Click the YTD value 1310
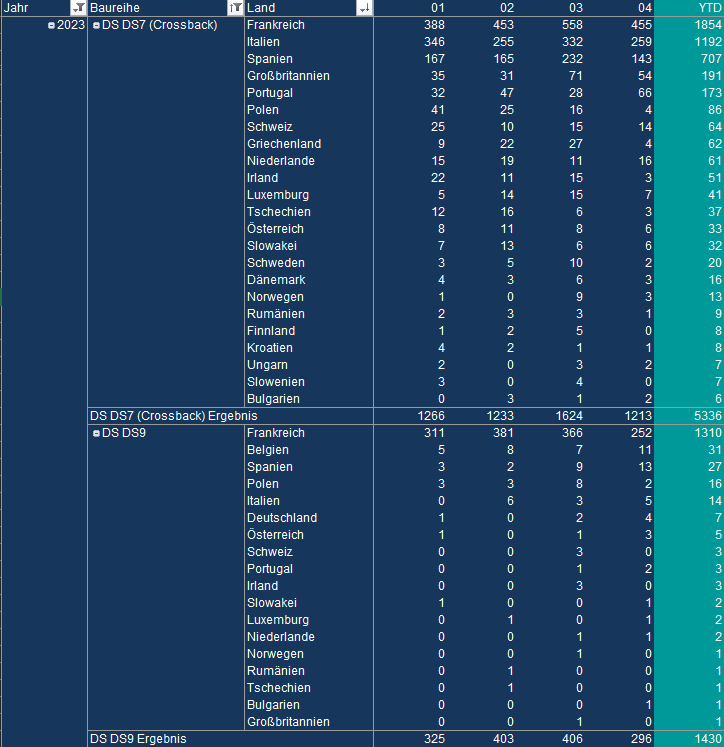The image size is (724, 747). (708, 433)
